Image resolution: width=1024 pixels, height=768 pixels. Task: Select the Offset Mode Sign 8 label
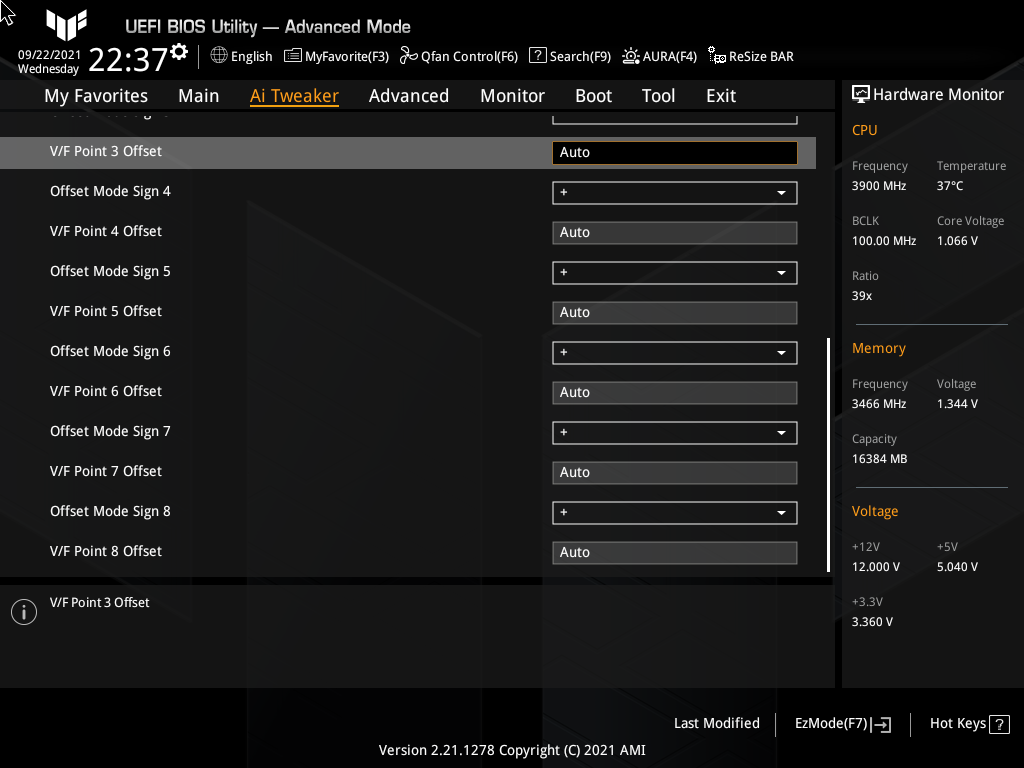[x=110, y=511]
